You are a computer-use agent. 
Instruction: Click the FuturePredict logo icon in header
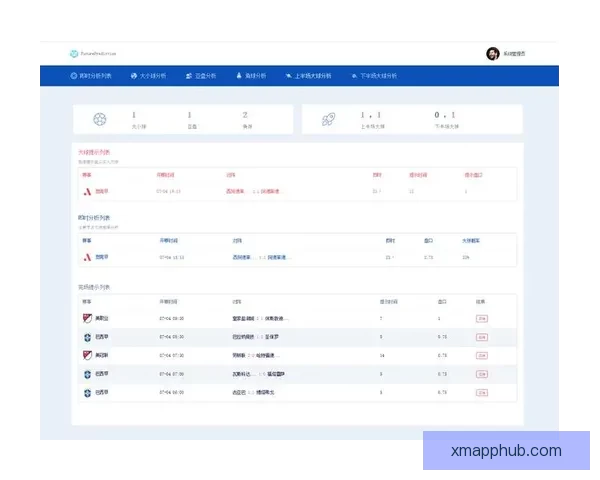(x=73, y=53)
